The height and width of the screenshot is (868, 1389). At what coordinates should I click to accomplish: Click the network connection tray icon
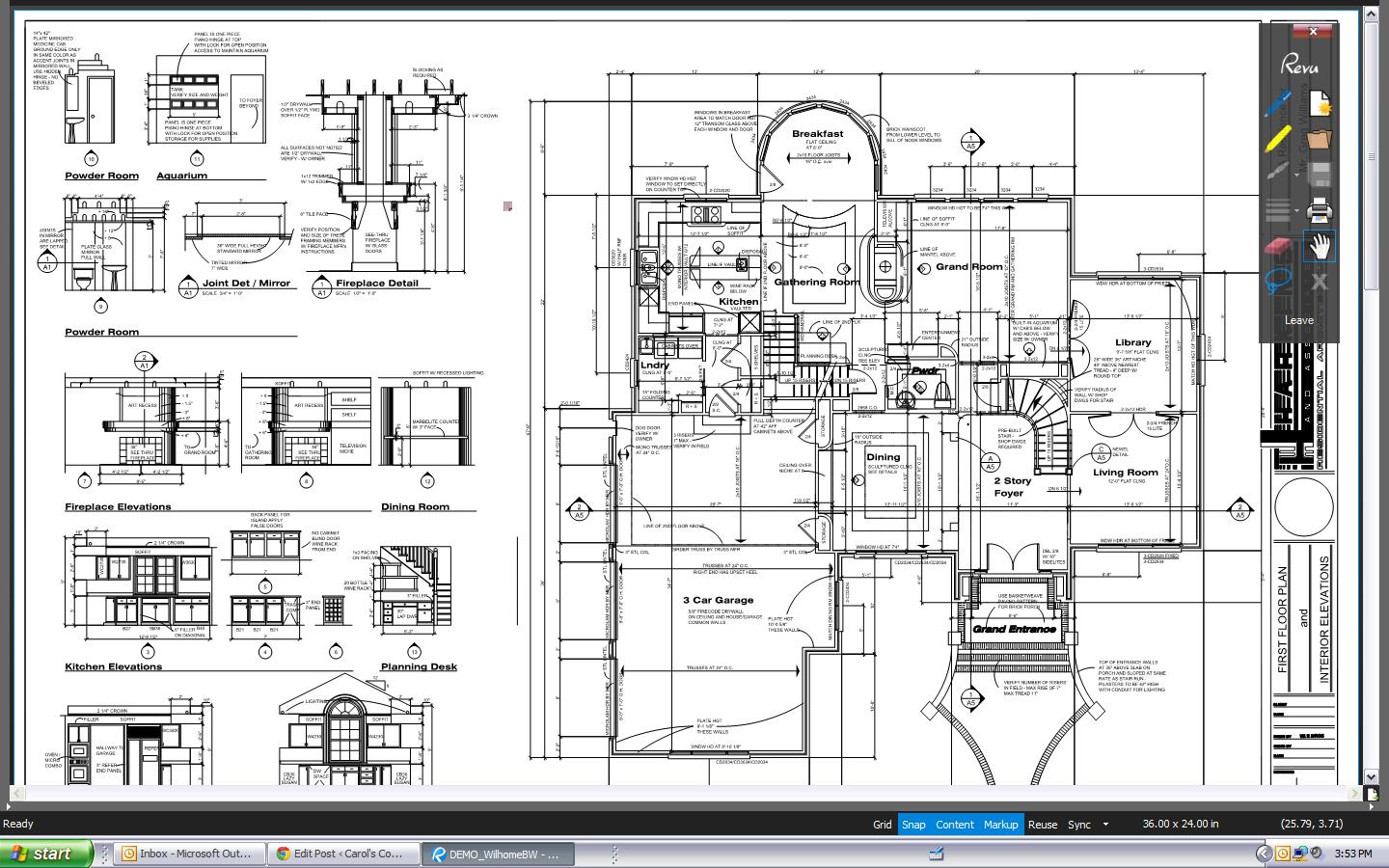tap(1300, 854)
